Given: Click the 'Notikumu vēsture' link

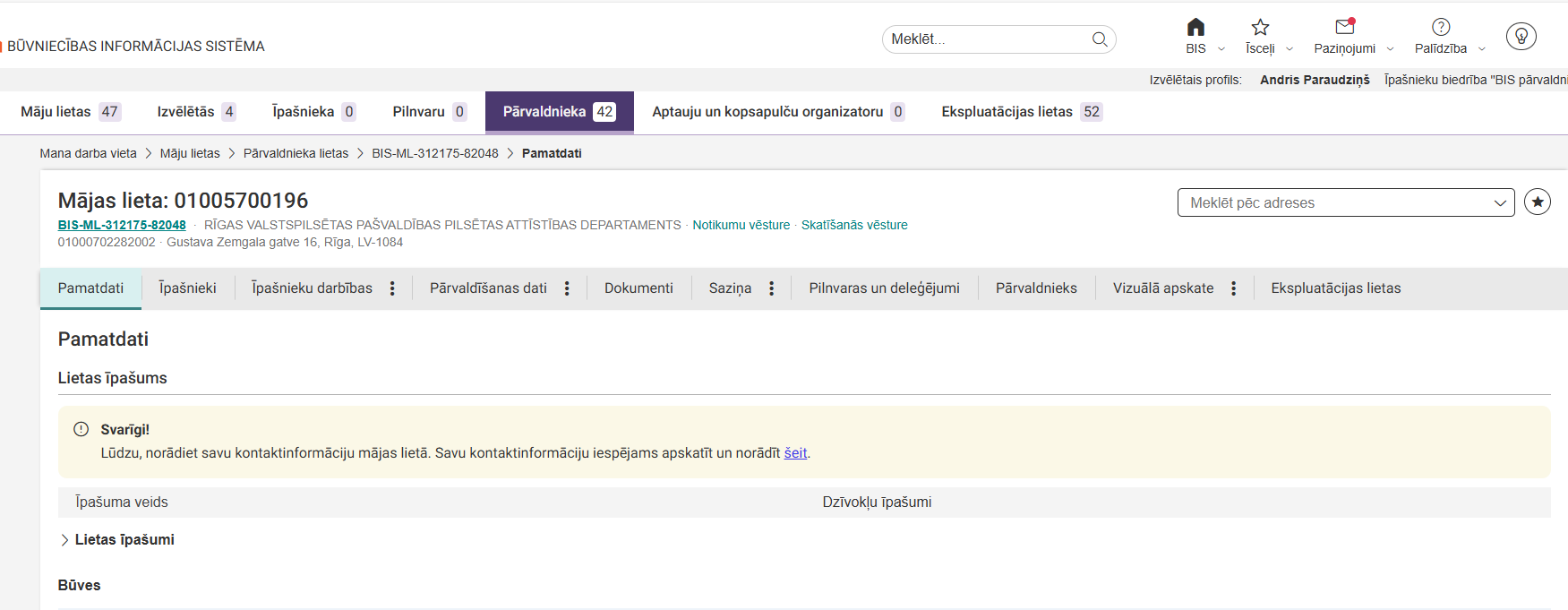Looking at the screenshot, I should click(741, 225).
